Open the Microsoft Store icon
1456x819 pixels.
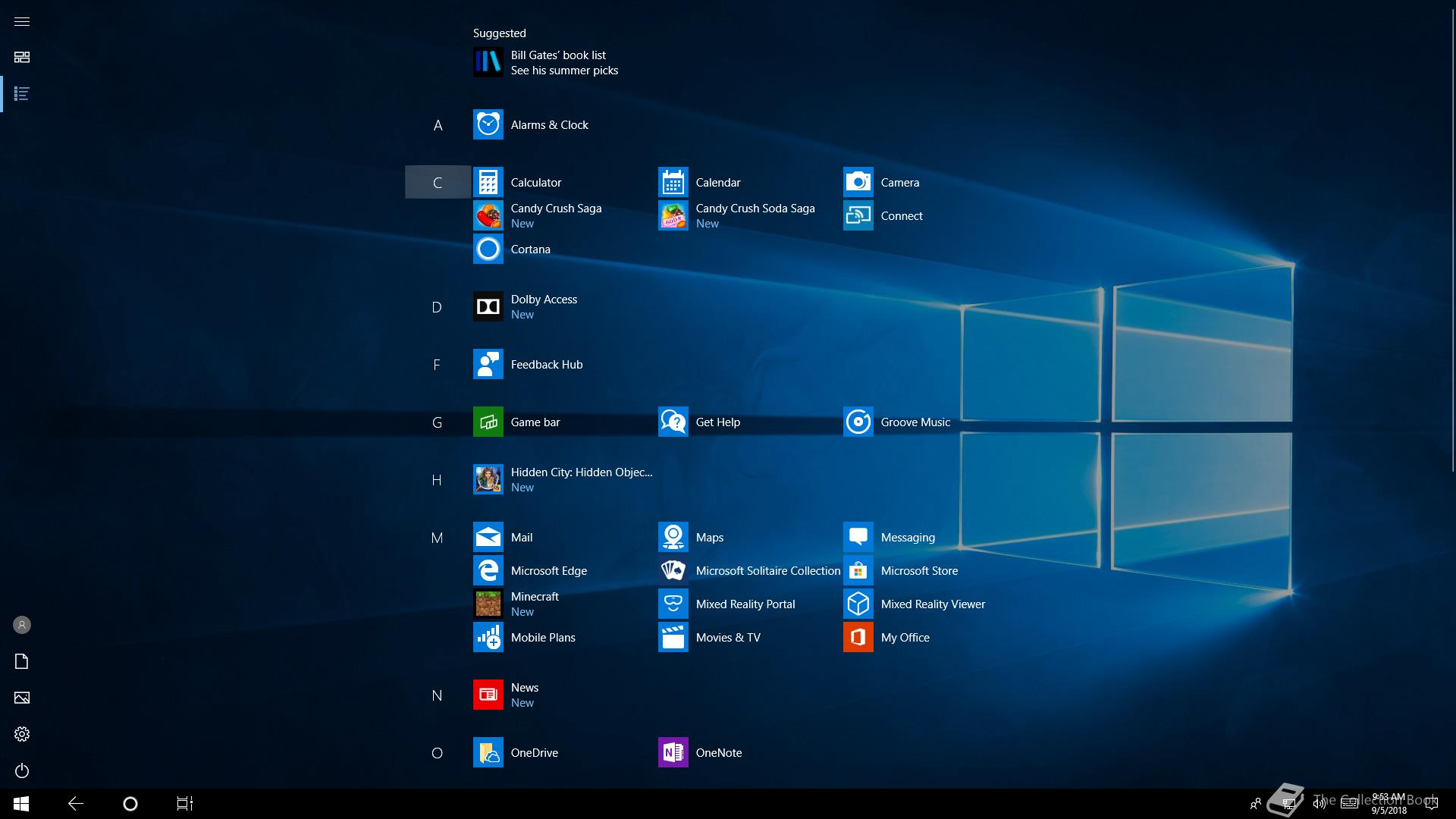click(858, 570)
